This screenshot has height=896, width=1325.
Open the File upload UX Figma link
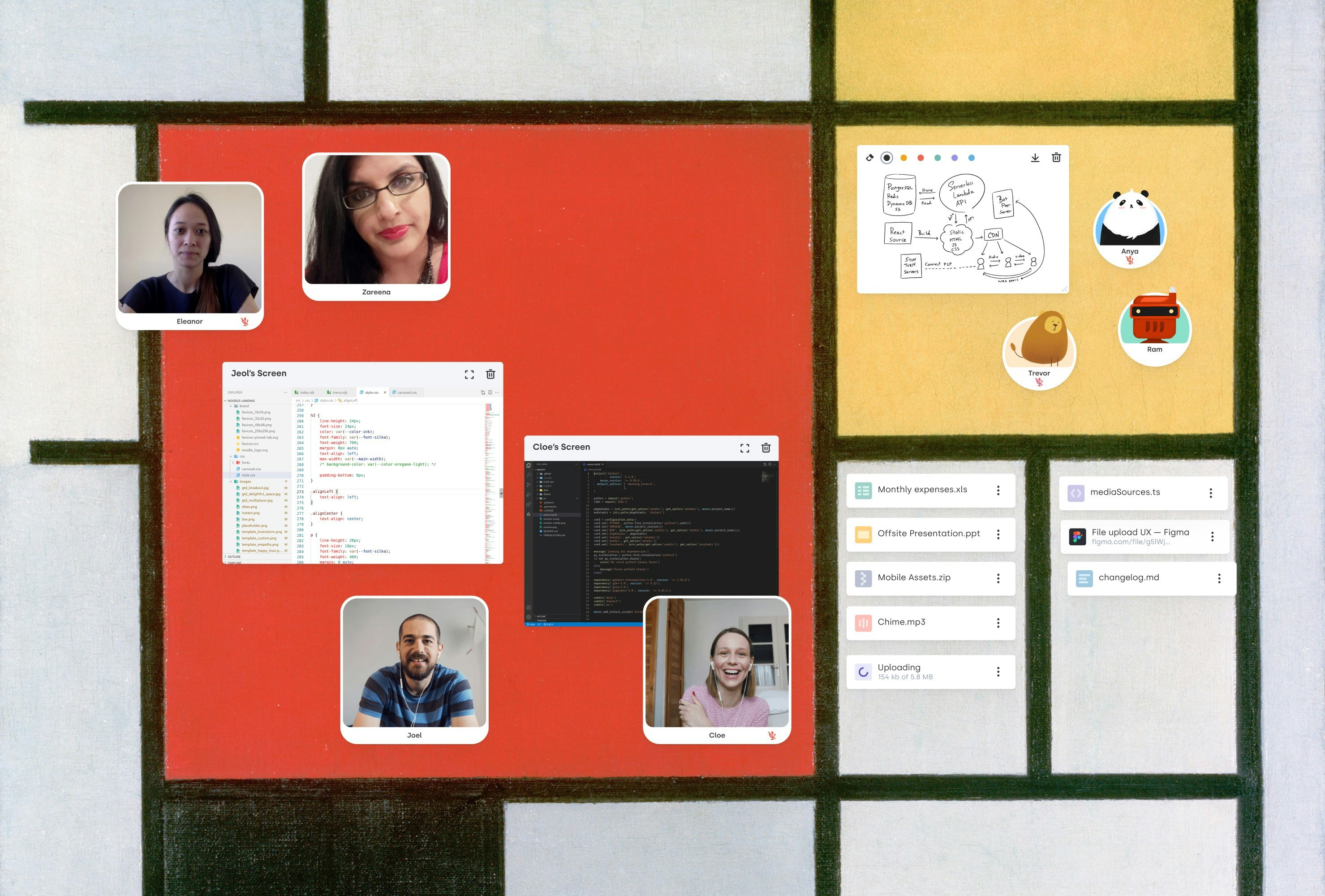point(1140,533)
